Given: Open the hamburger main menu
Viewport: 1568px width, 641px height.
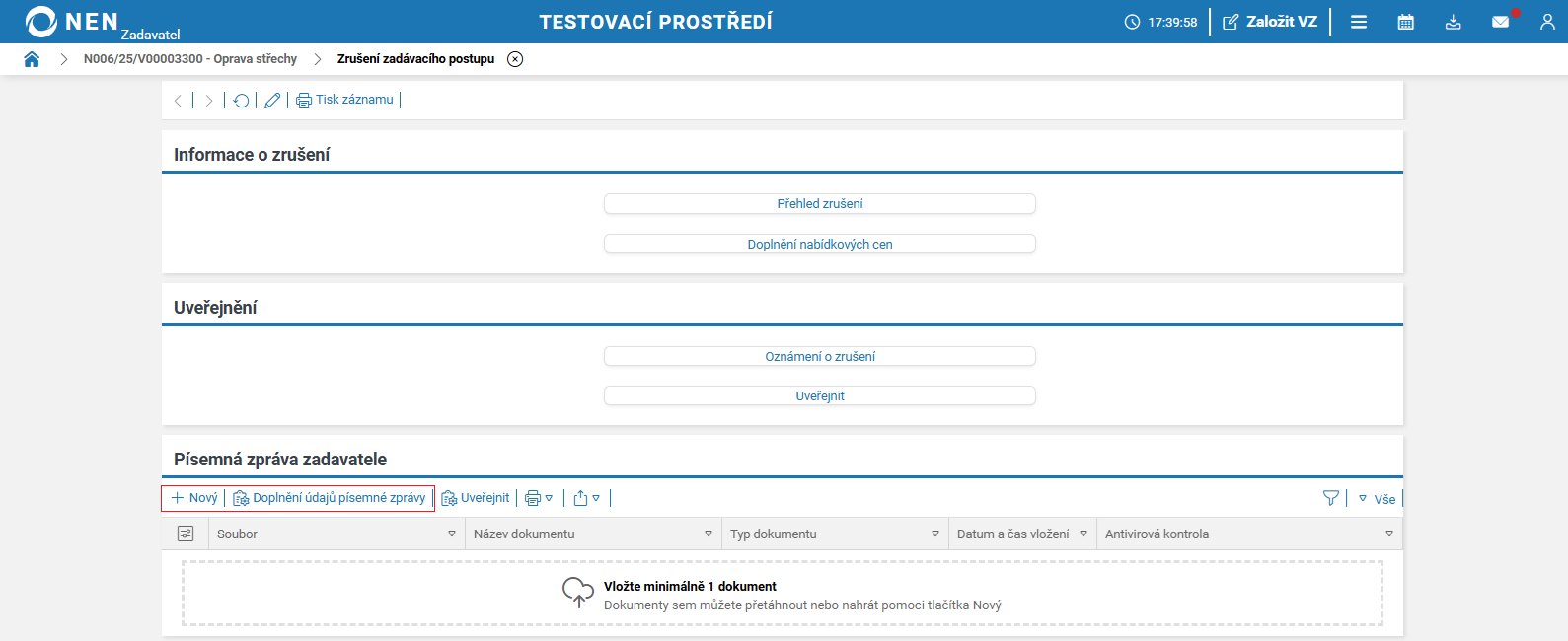Looking at the screenshot, I should point(1359,22).
